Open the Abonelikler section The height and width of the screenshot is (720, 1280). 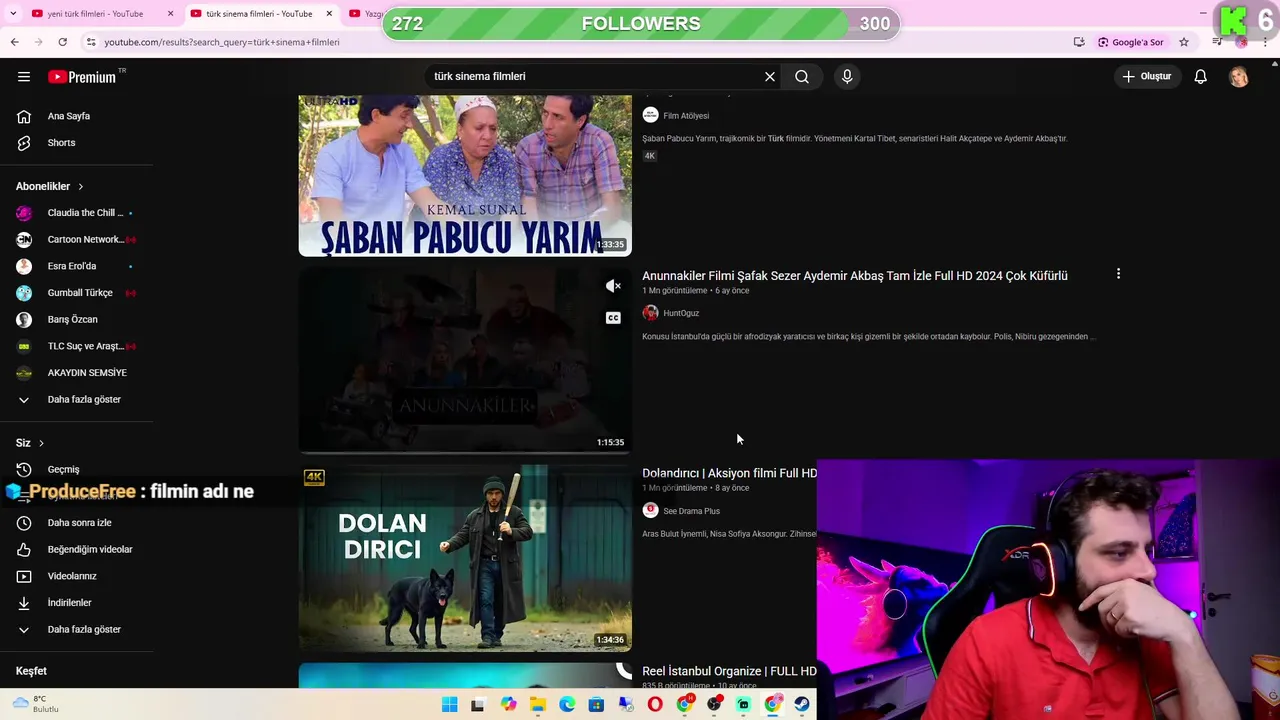click(x=50, y=186)
